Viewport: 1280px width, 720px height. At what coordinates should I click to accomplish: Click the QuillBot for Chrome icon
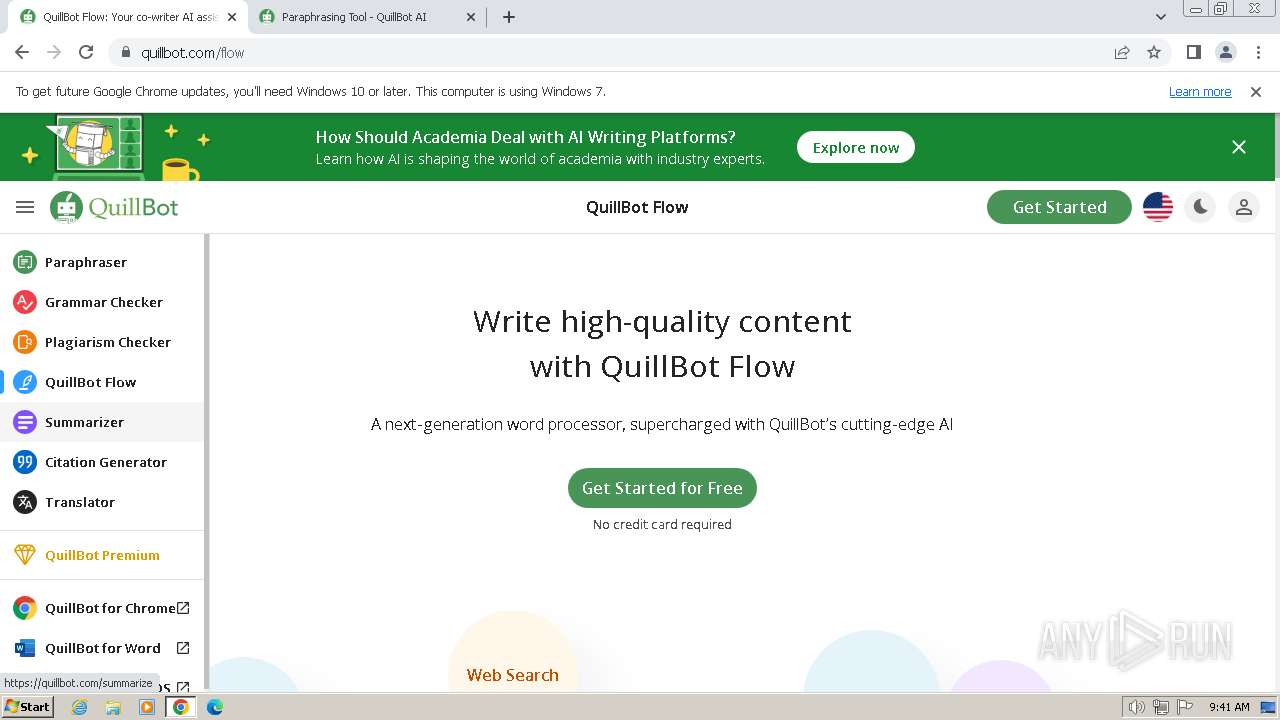25,608
